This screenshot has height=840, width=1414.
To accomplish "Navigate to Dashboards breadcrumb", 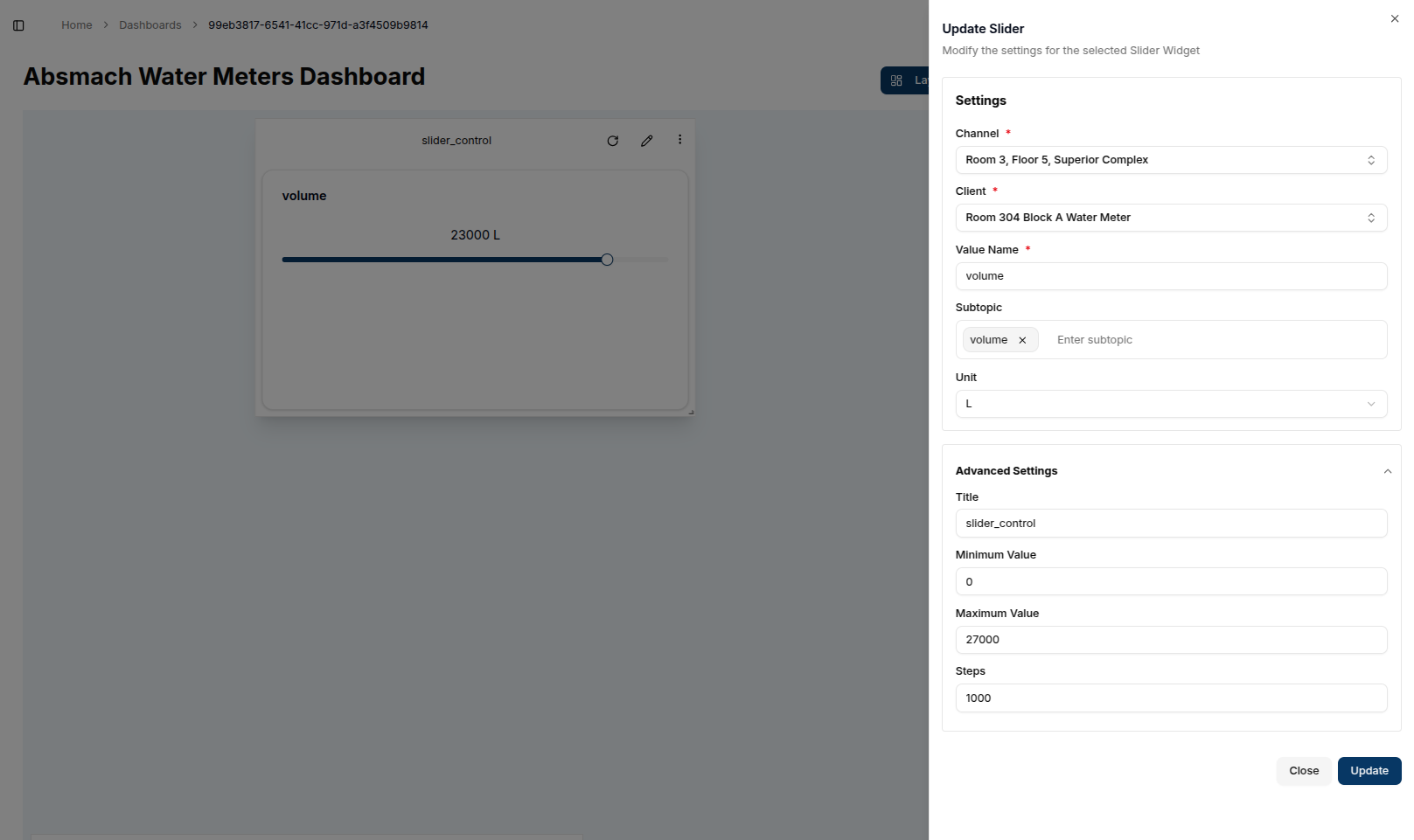I will 150,25.
